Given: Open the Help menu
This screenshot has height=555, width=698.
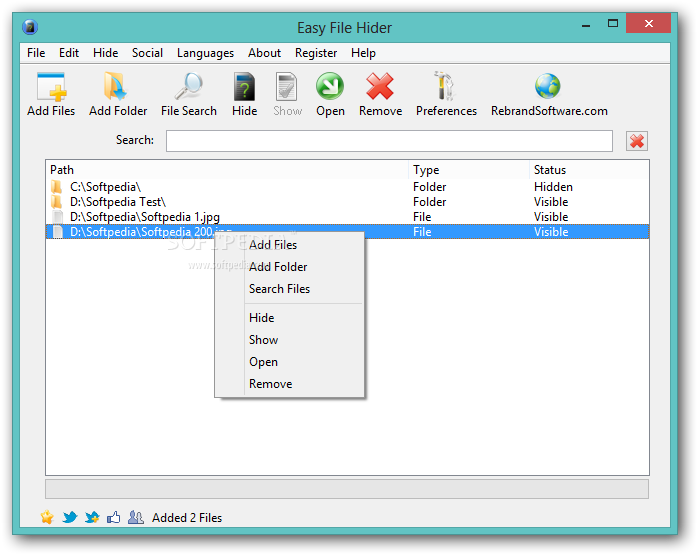Looking at the screenshot, I should pos(363,53).
